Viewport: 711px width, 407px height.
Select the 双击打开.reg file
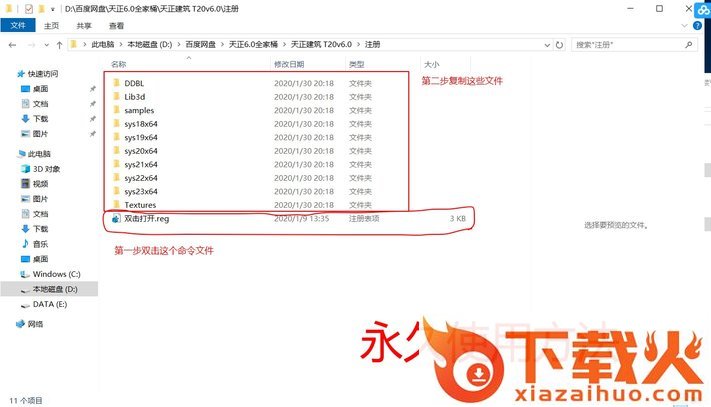[x=146, y=218]
